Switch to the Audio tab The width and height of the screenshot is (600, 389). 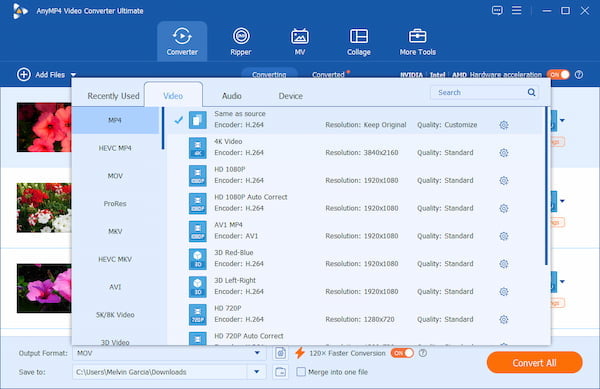pos(232,96)
